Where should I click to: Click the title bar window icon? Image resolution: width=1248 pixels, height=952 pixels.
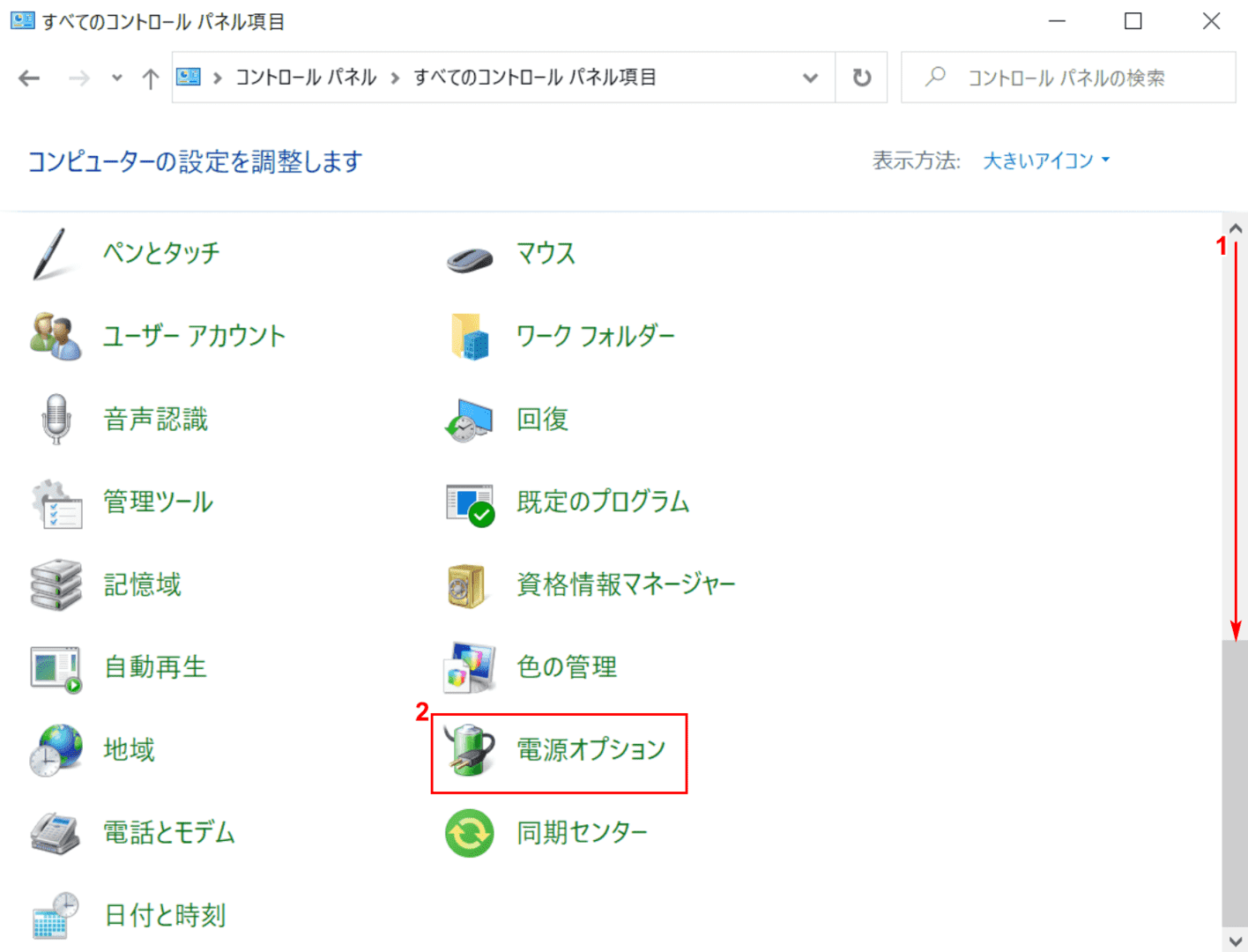[22, 20]
